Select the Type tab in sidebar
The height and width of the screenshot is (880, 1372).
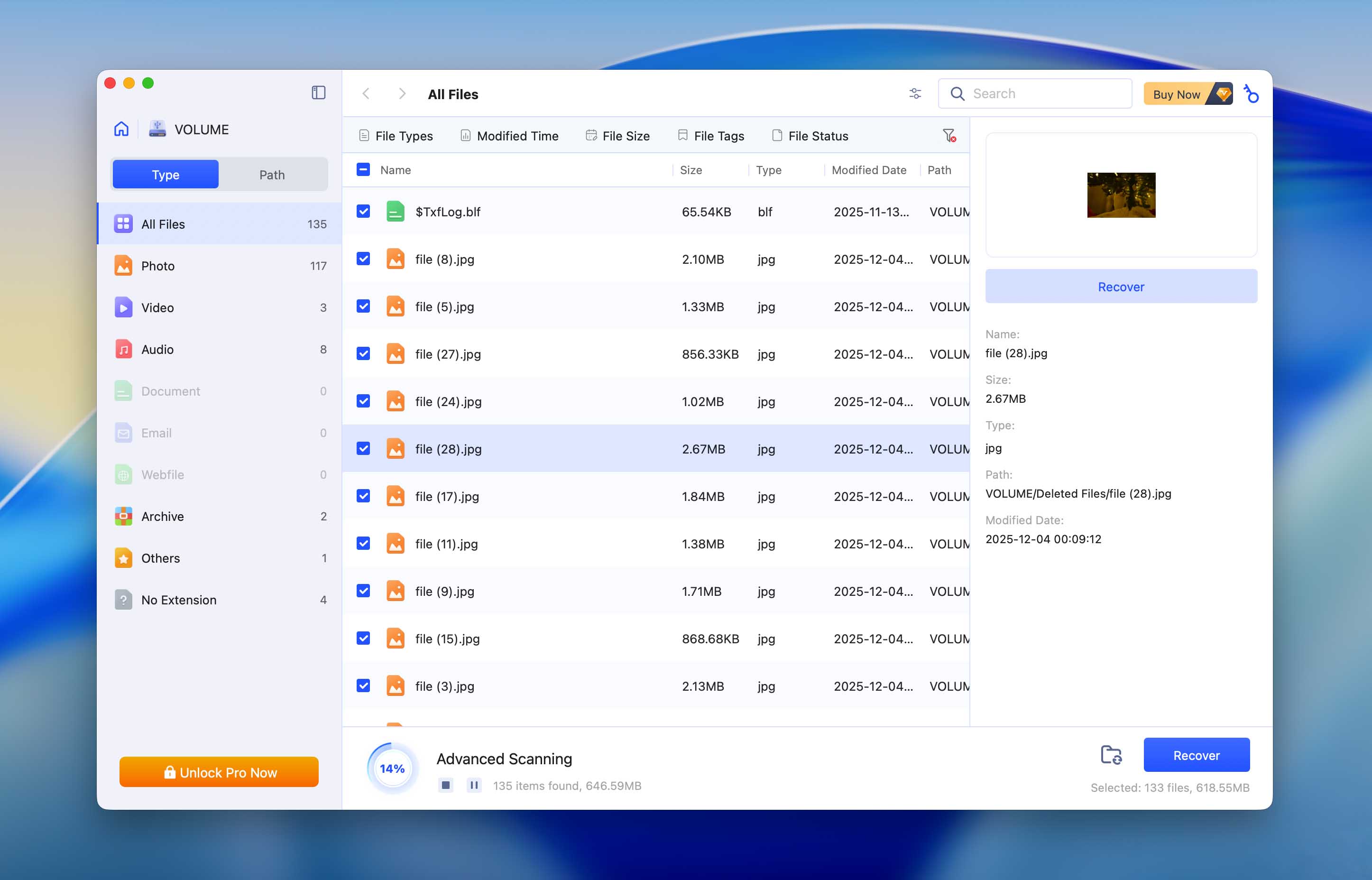pos(165,174)
